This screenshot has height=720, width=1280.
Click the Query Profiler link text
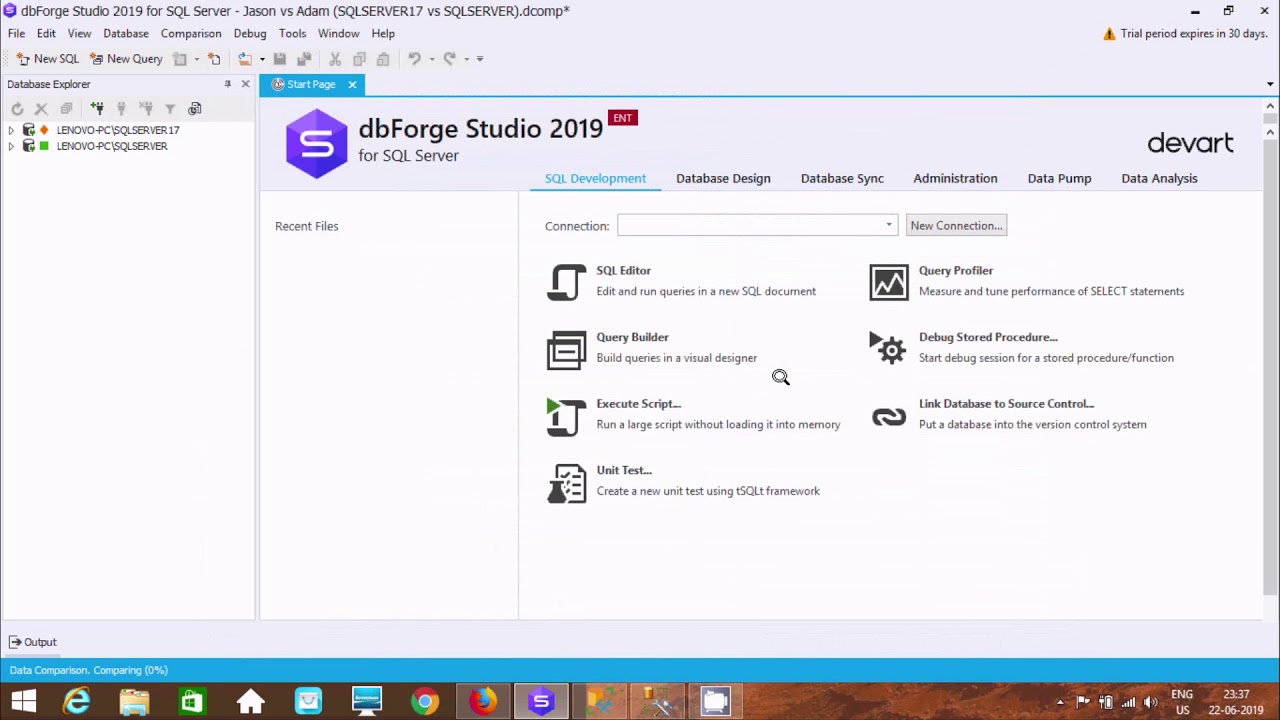coord(956,270)
